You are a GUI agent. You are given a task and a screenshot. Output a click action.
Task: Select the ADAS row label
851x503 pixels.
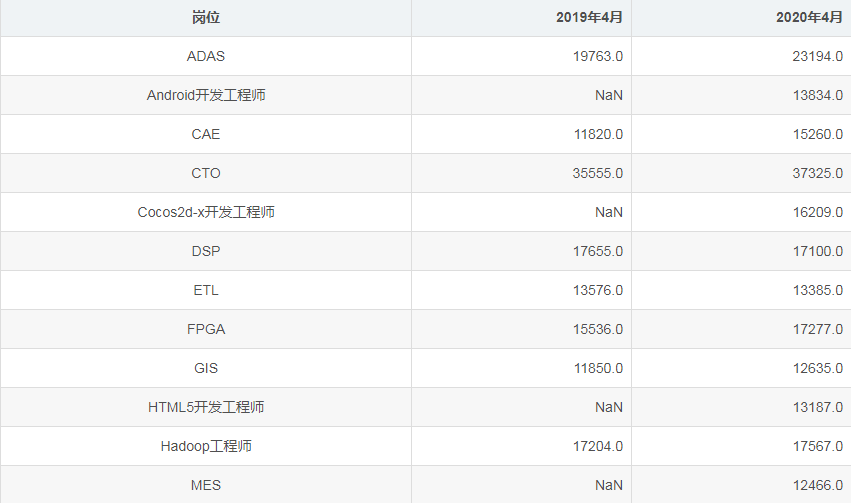coord(206,57)
